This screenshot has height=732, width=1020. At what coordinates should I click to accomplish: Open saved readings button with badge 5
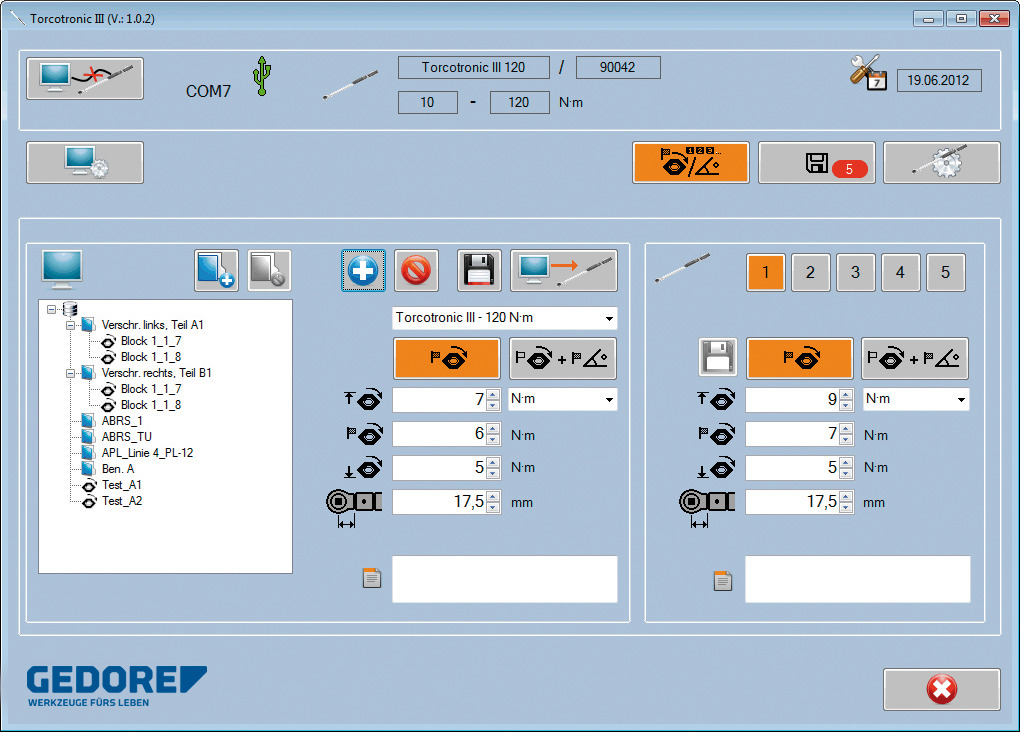tap(816, 163)
